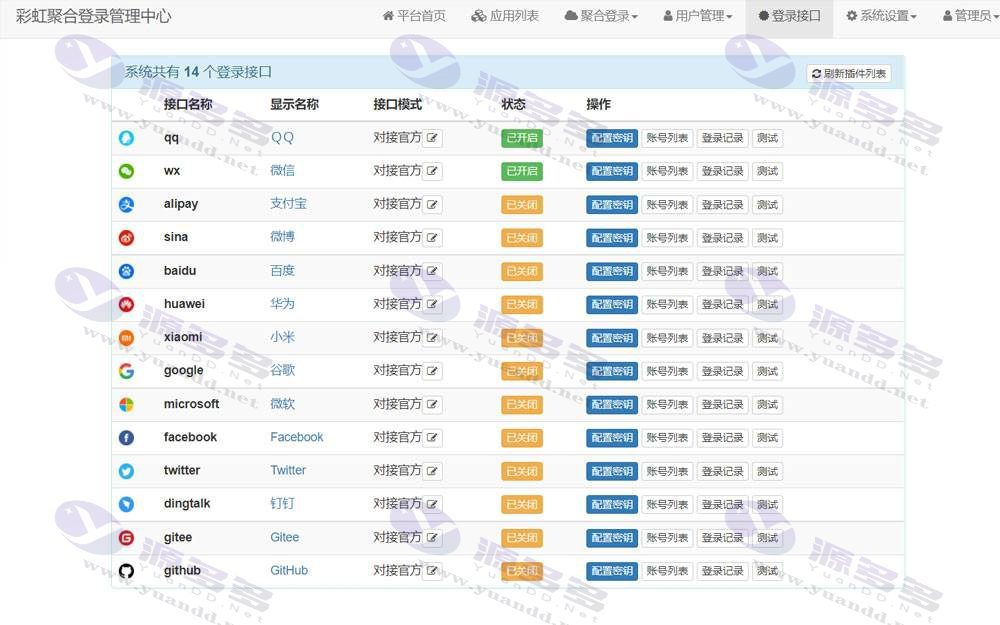Viewport: 1000px width, 625px height.
Task: Toggle the 已开启 status for wx
Action: (522, 171)
